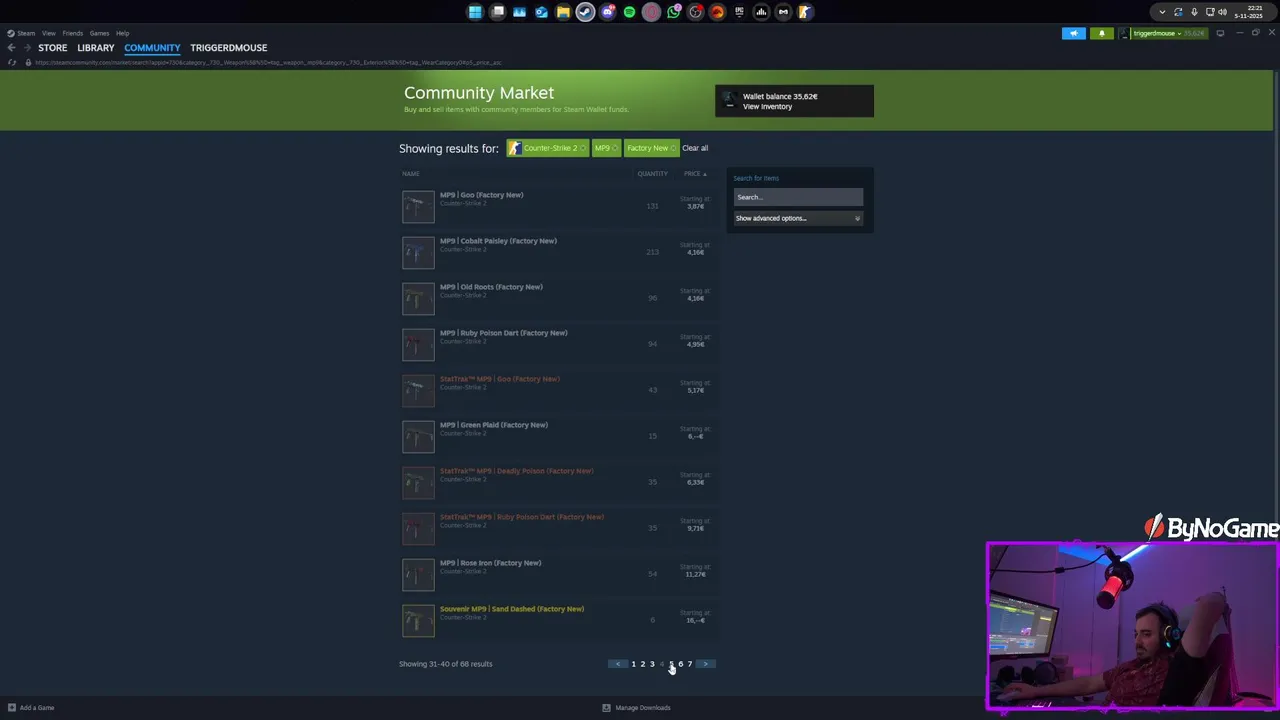1280x720 pixels.
Task: Open the Help menu
Action: click(122, 33)
